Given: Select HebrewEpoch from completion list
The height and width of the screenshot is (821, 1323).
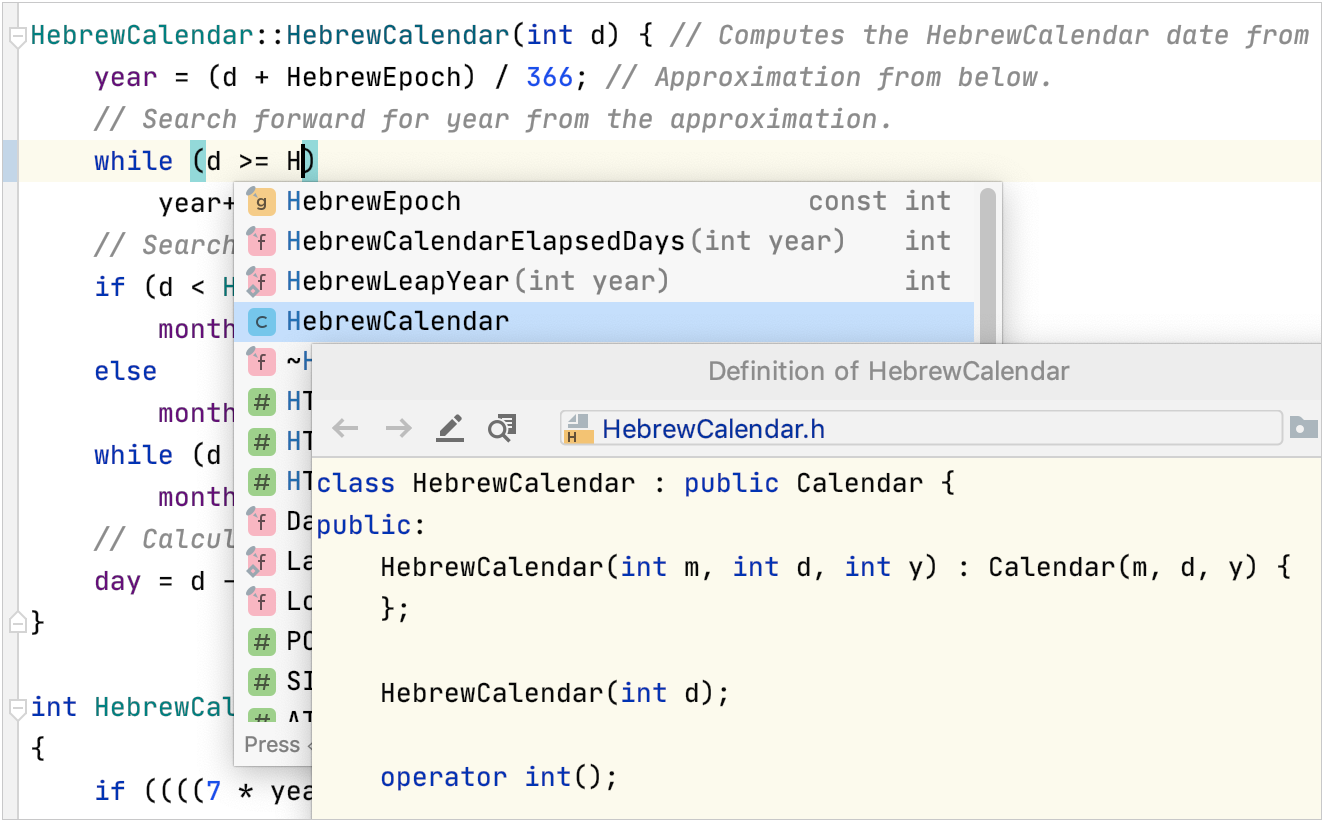Looking at the screenshot, I should click(x=374, y=202).
